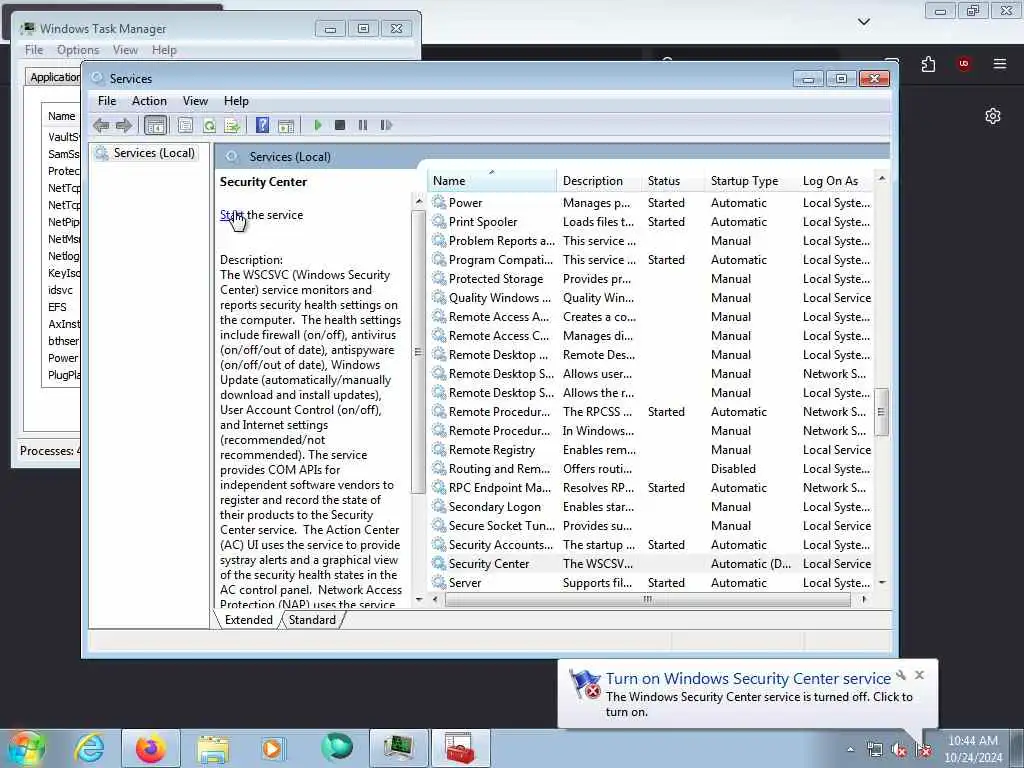Sort by the Log On As column header
Image resolution: width=1024 pixels, height=768 pixels.
coord(836,181)
